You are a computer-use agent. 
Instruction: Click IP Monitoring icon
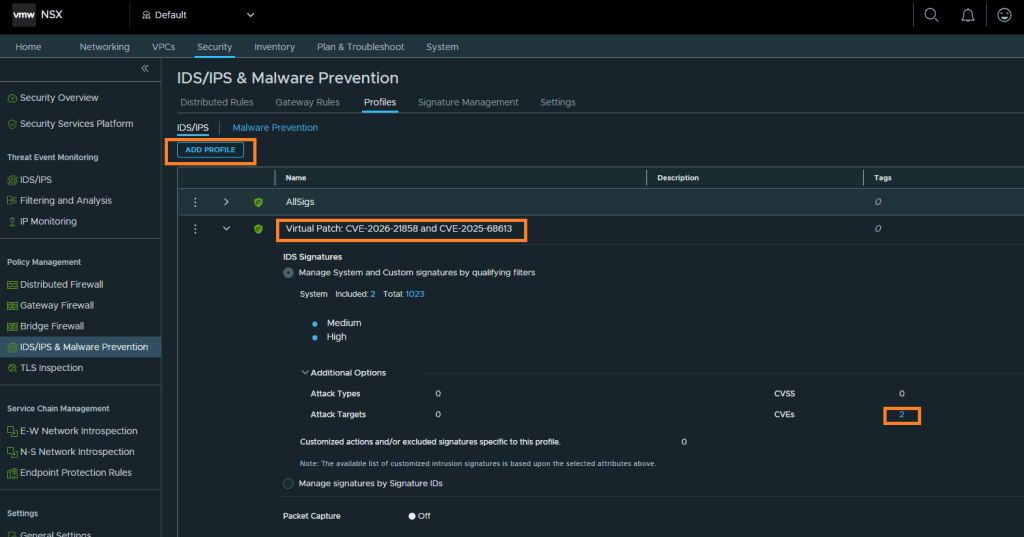click(12, 221)
